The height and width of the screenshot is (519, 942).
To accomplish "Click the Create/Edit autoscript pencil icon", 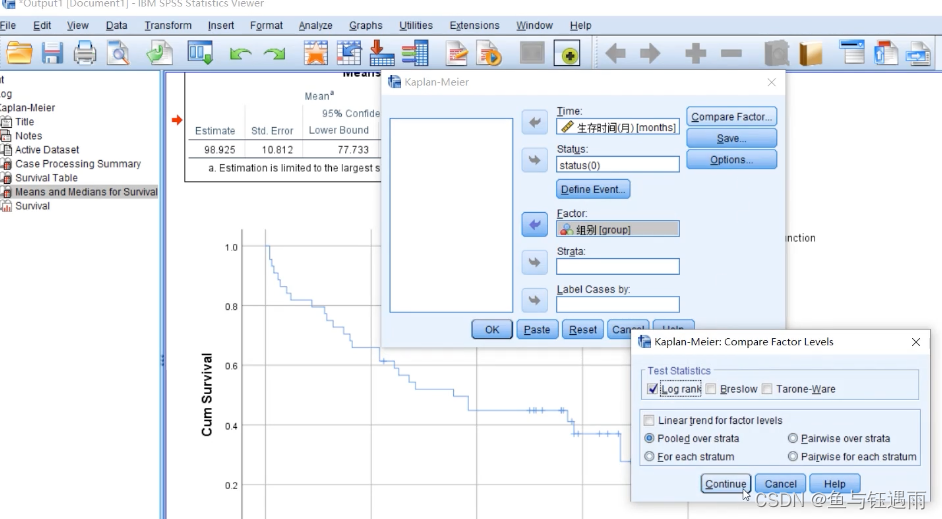I will (x=457, y=53).
